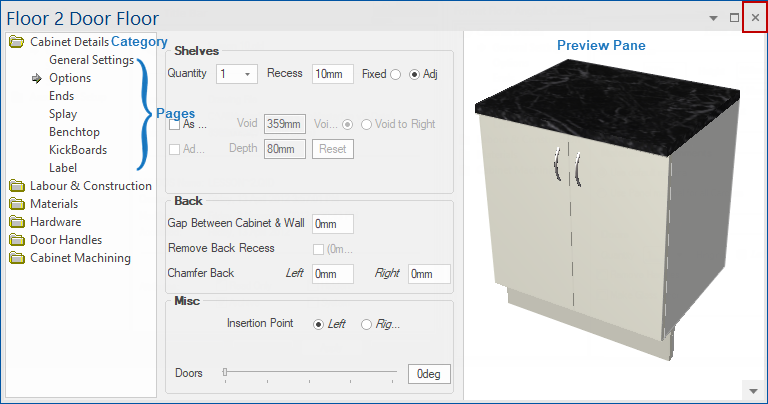This screenshot has height=404, width=768.
Task: Go to the KickBoards page
Action: (x=77, y=150)
